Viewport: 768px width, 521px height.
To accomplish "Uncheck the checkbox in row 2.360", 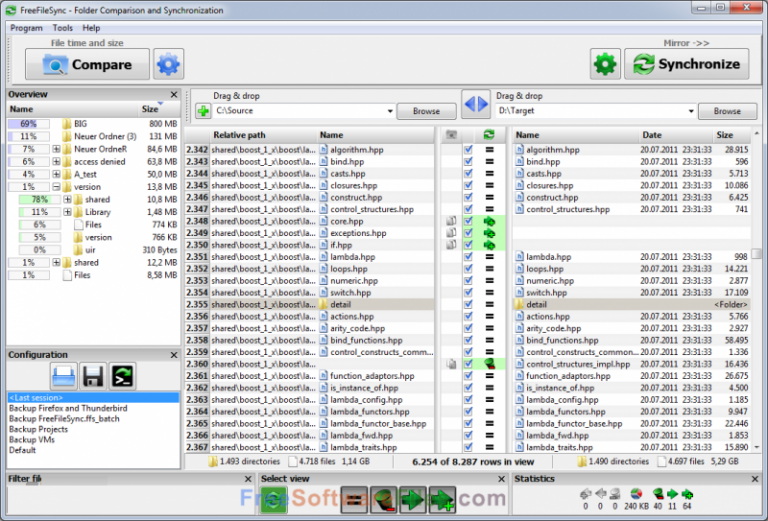I will click(468, 364).
